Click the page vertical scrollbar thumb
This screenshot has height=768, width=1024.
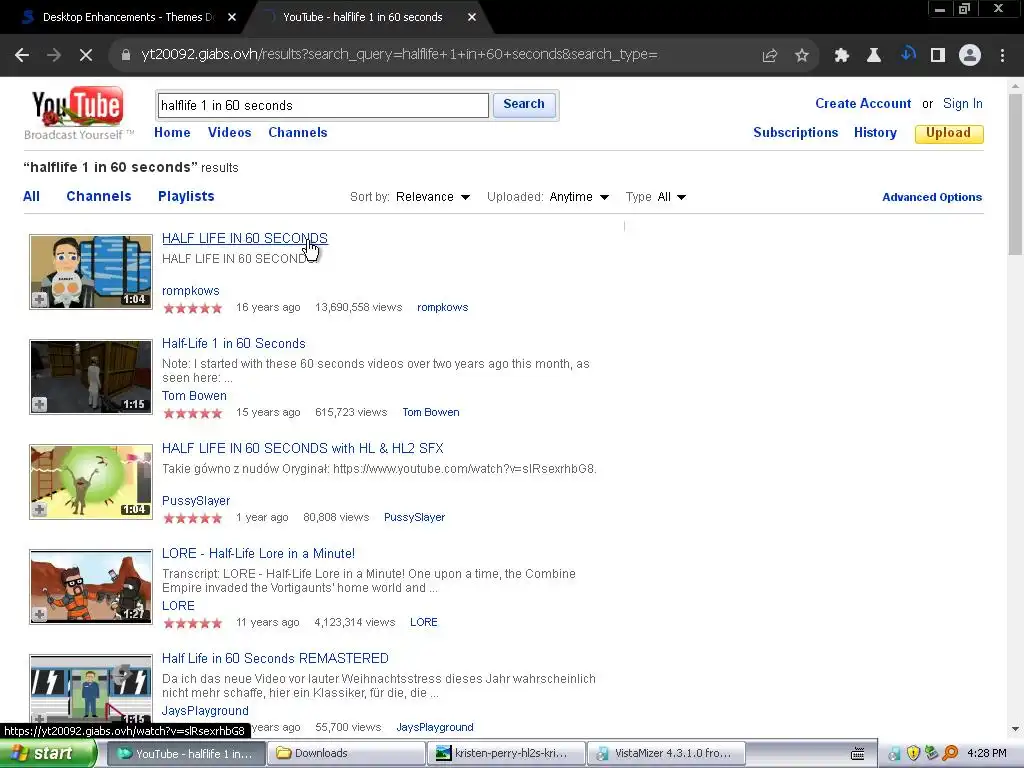1015,174
